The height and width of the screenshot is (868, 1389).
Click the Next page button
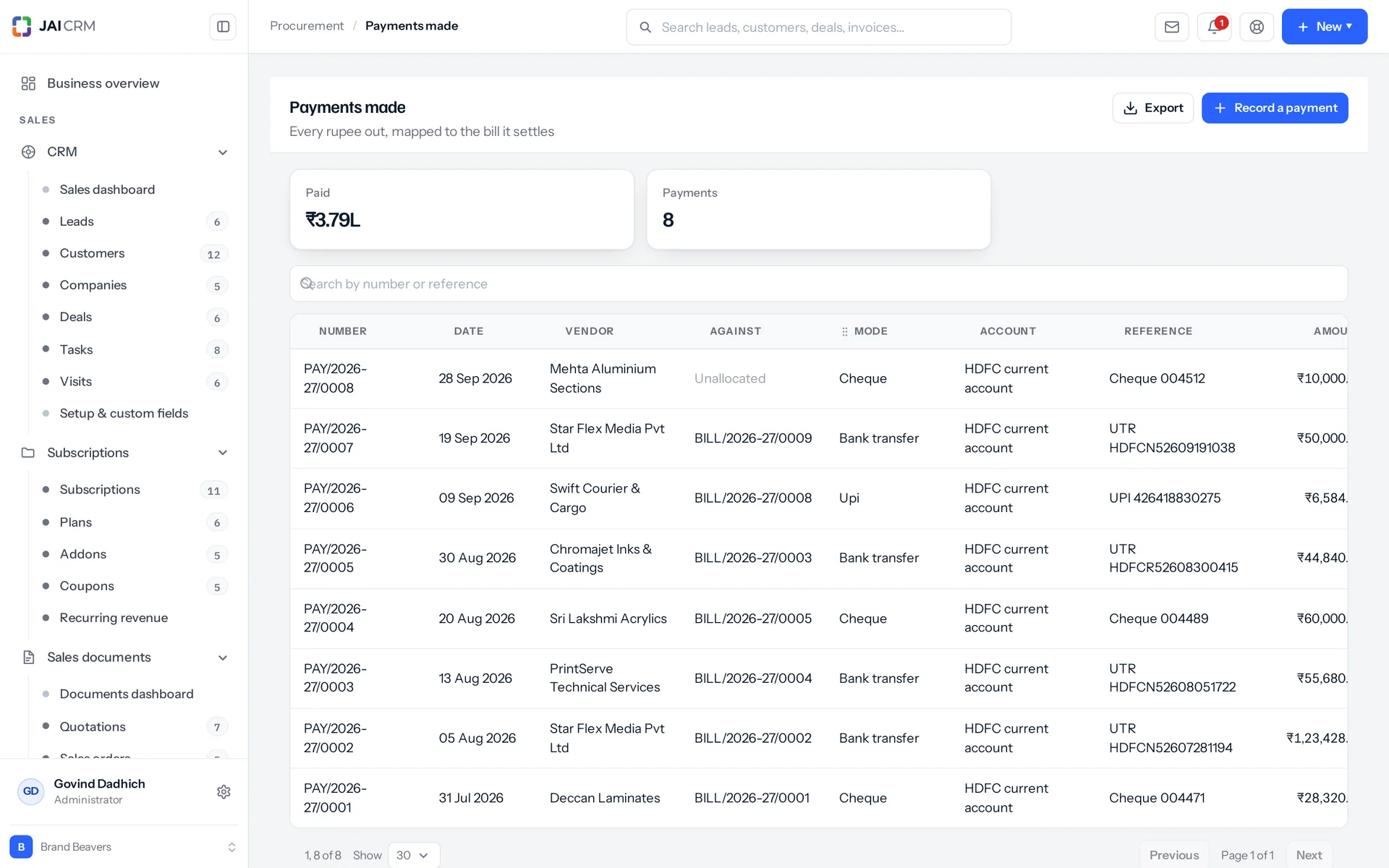tap(1309, 855)
